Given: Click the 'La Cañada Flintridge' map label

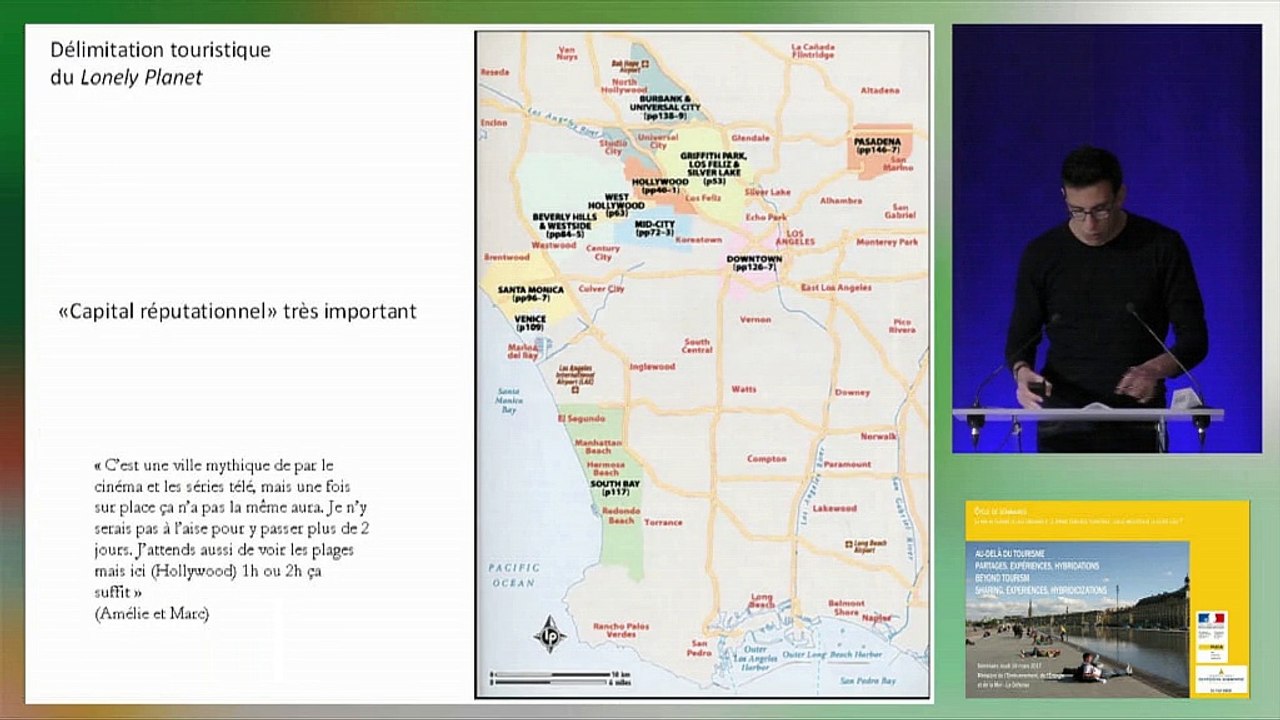Looking at the screenshot, I should click(812, 50).
